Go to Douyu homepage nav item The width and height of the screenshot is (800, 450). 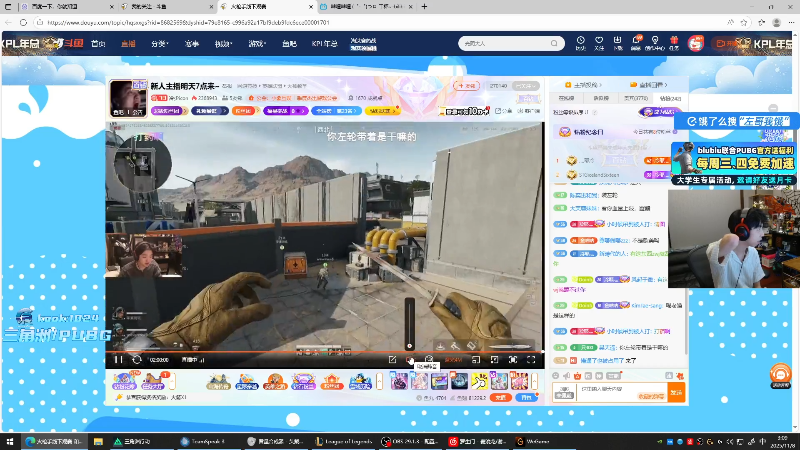pyautogui.click(x=98, y=44)
